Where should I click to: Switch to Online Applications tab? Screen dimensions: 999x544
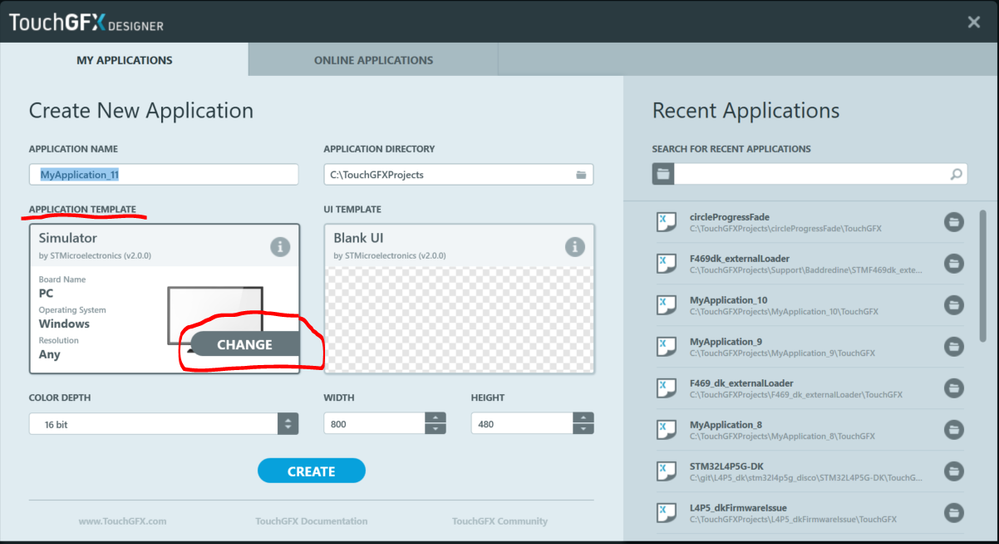(x=373, y=60)
